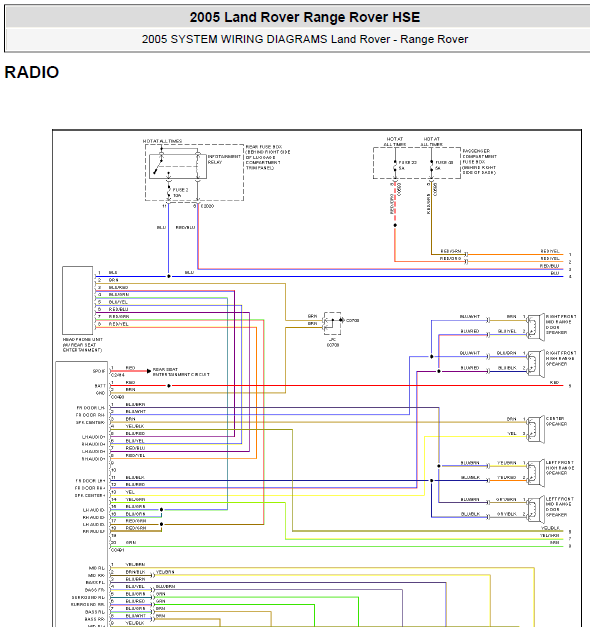Screen dimensions: 590x627
Task: Click the Rear Fuse Box description label
Action: (x=268, y=158)
